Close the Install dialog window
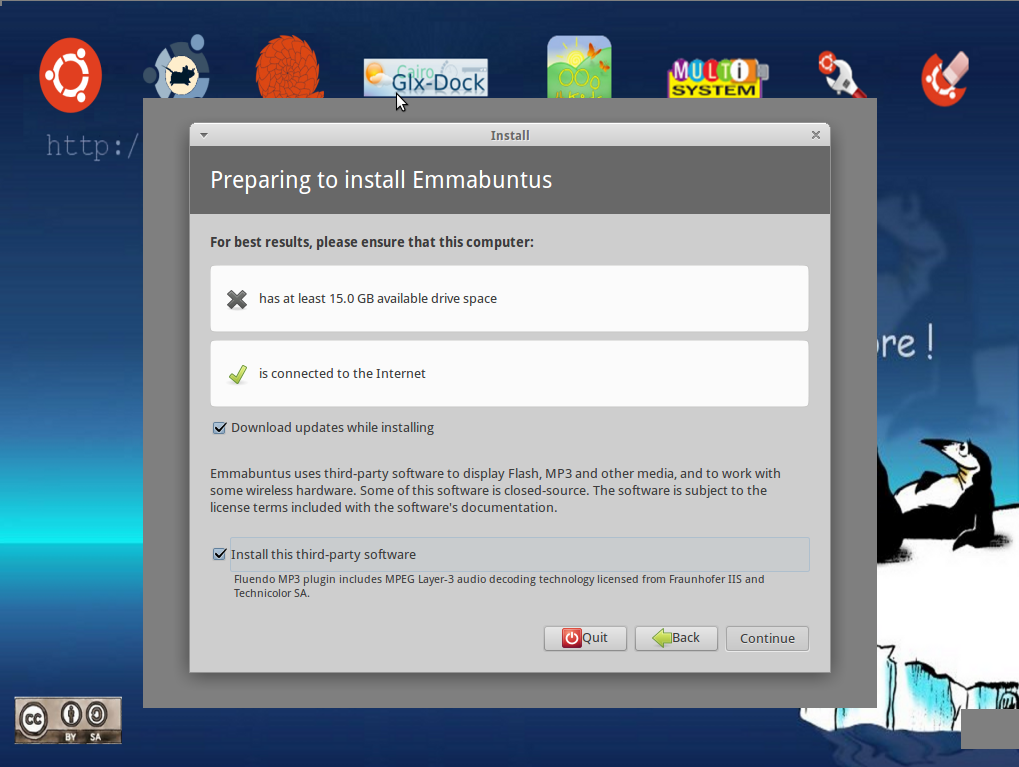The image size is (1019, 767). pyautogui.click(x=816, y=135)
